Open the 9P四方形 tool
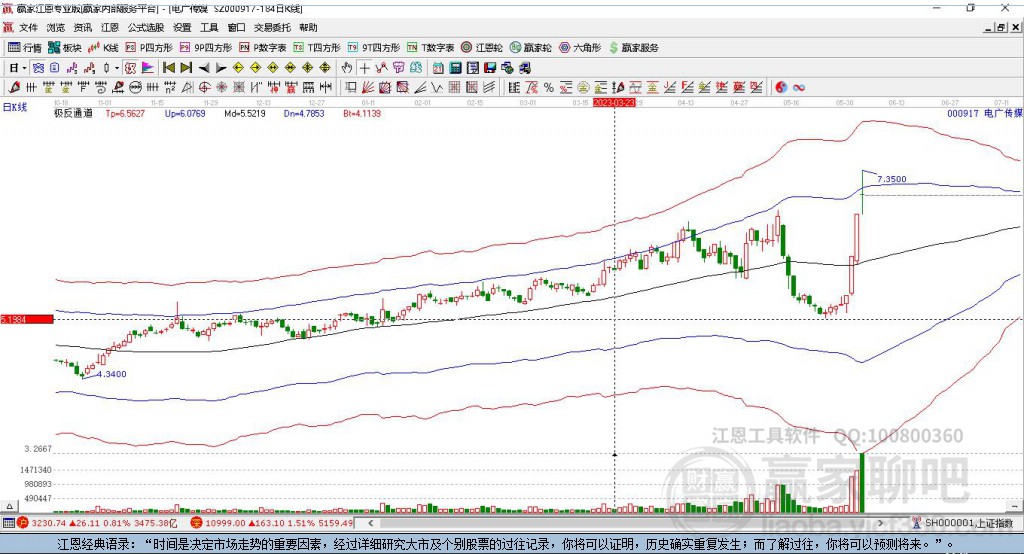1024x554 pixels. pos(206,48)
